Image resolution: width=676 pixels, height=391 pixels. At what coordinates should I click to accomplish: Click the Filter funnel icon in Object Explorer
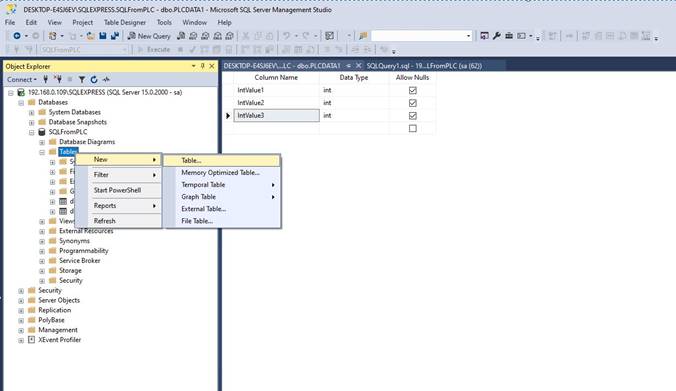[81, 79]
